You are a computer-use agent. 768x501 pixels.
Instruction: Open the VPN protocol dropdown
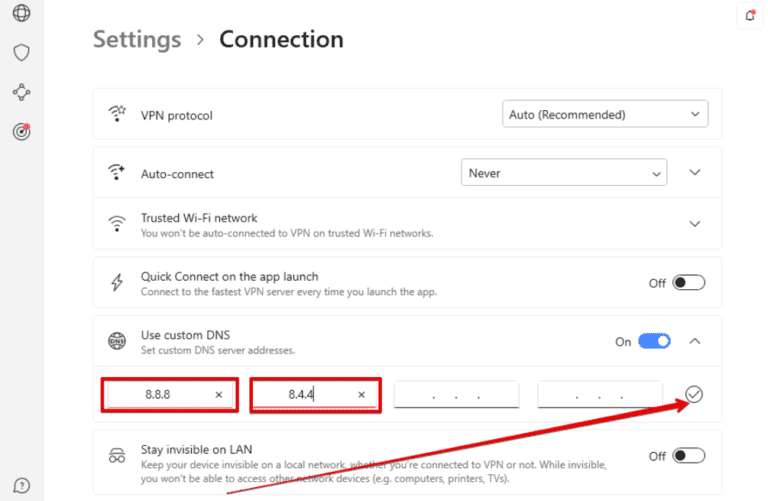tap(604, 114)
